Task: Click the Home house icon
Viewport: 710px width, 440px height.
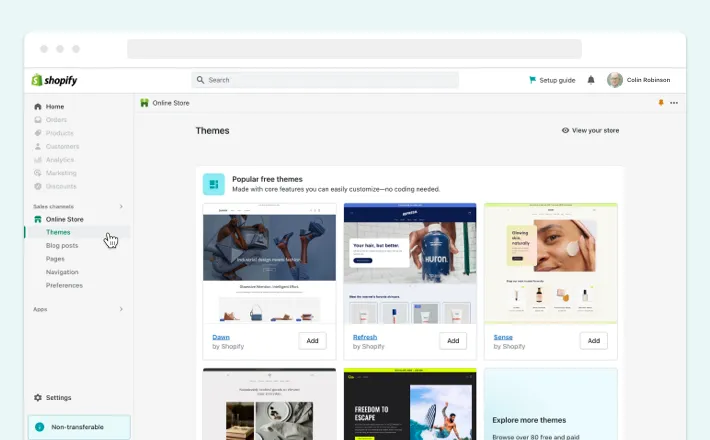Action: pyautogui.click(x=38, y=106)
